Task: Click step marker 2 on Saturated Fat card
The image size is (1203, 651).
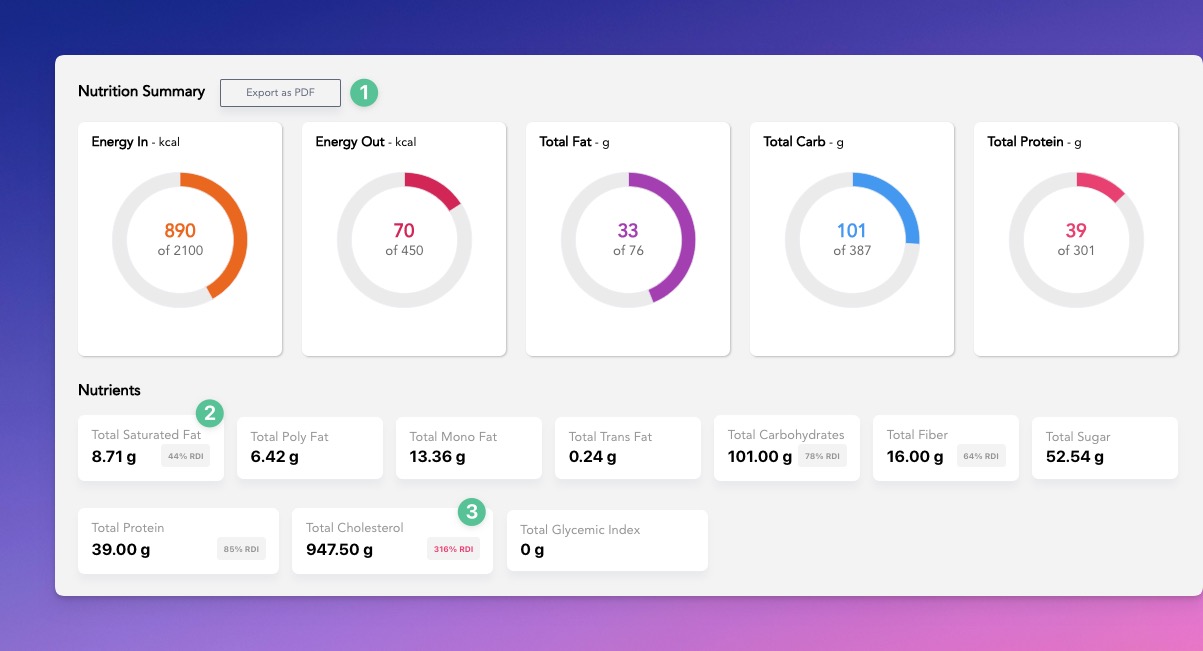Action: click(208, 410)
